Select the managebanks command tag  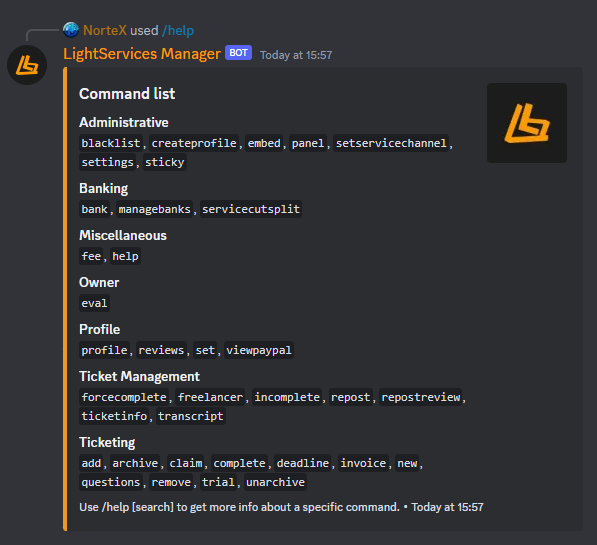155,209
